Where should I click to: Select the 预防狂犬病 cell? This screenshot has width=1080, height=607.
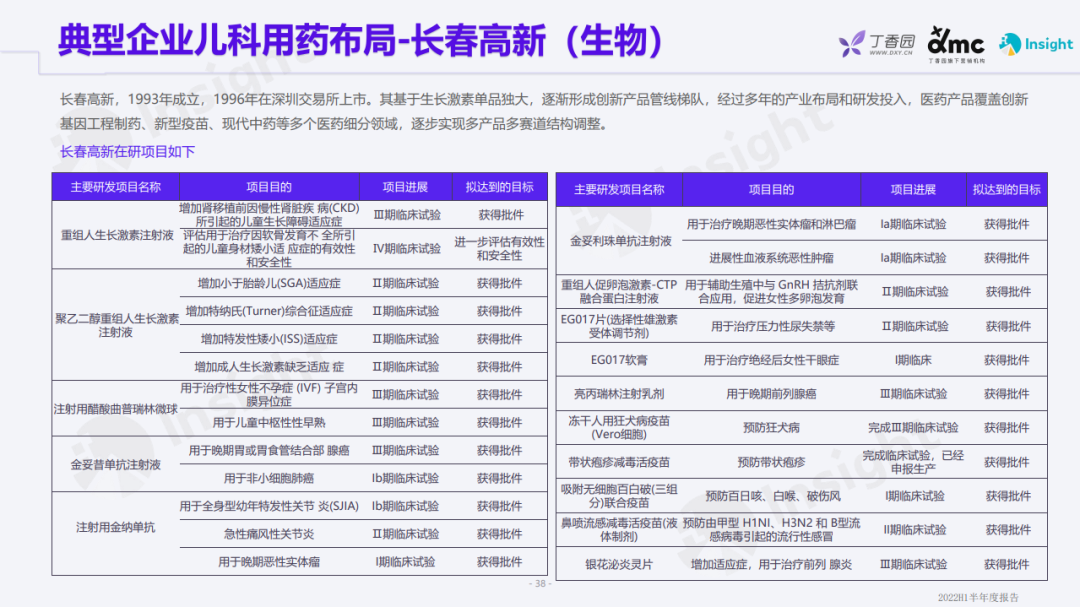771,428
